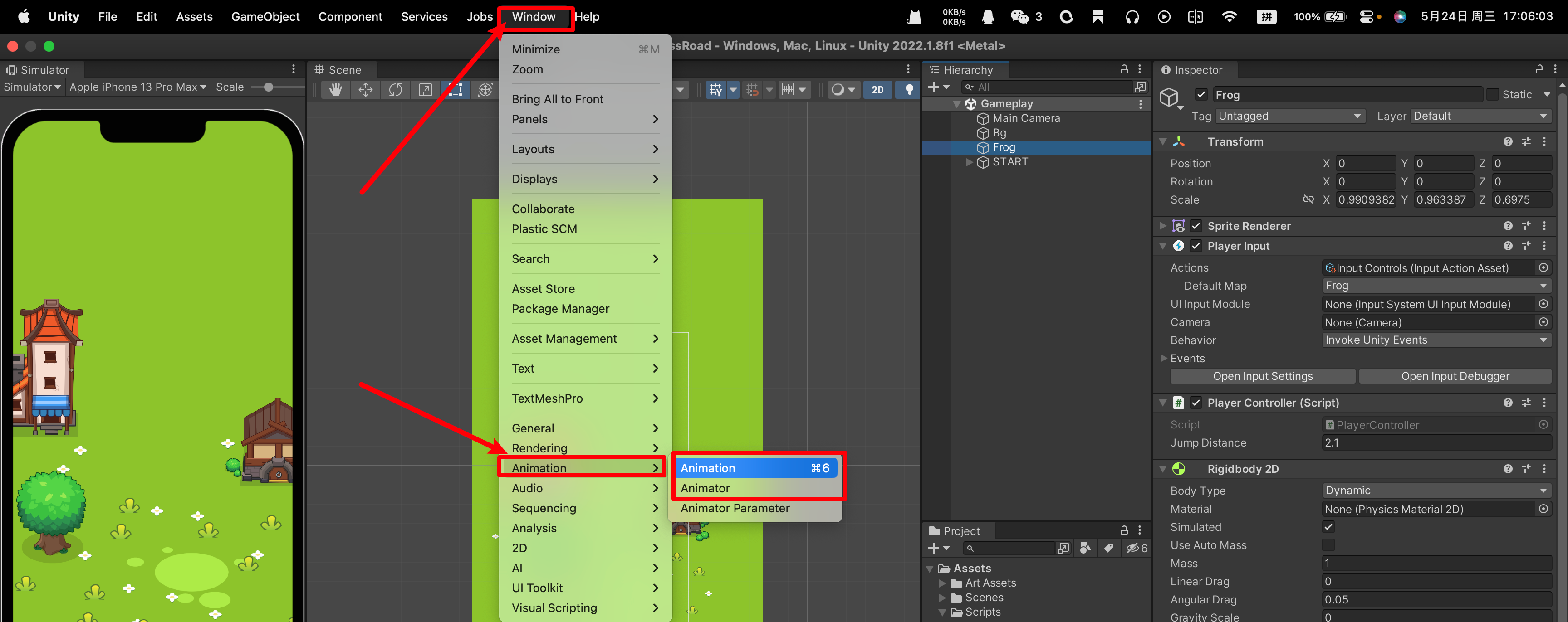Open Player Input component help icon
Image resolution: width=1568 pixels, height=622 pixels.
(x=1508, y=246)
